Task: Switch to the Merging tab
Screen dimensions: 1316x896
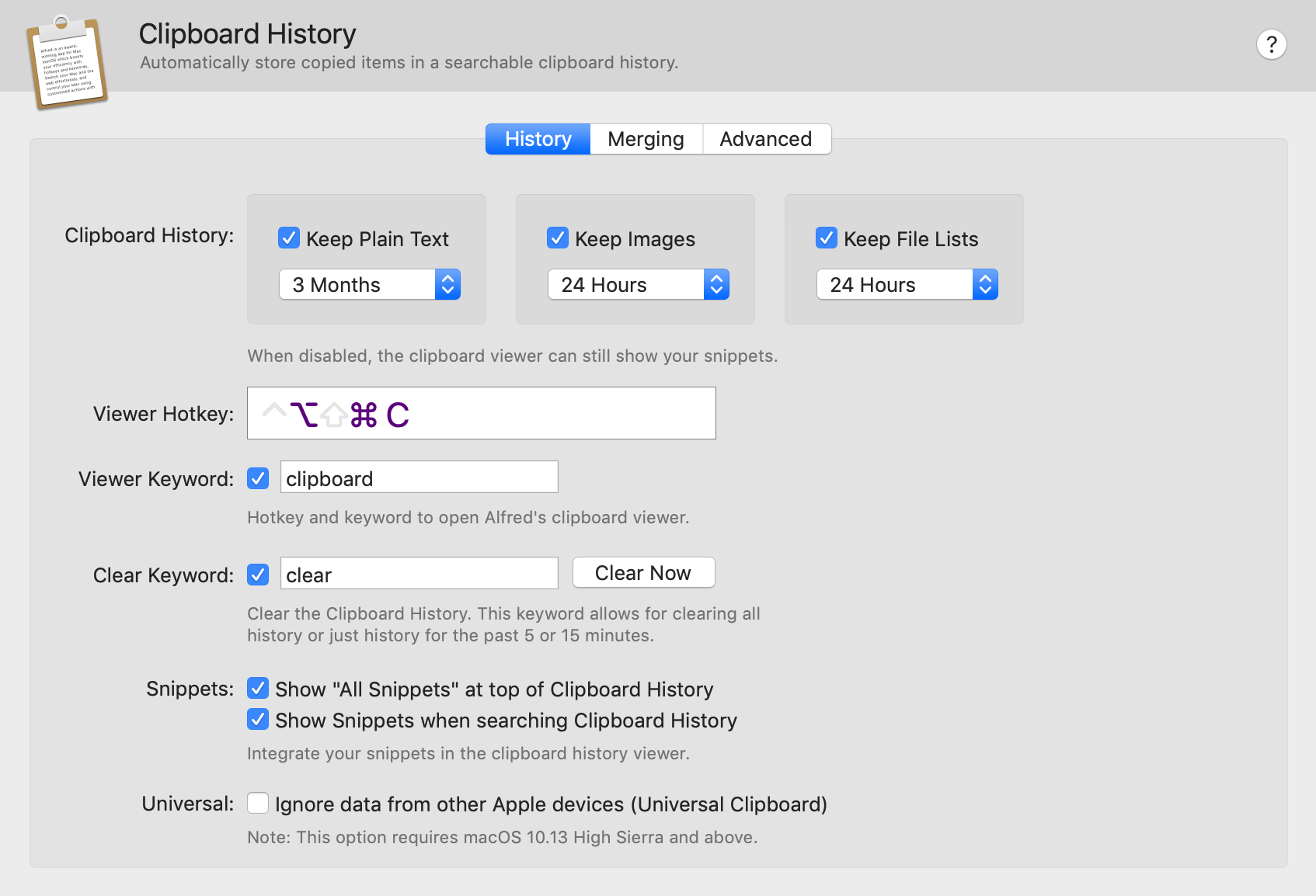Action: (646, 139)
